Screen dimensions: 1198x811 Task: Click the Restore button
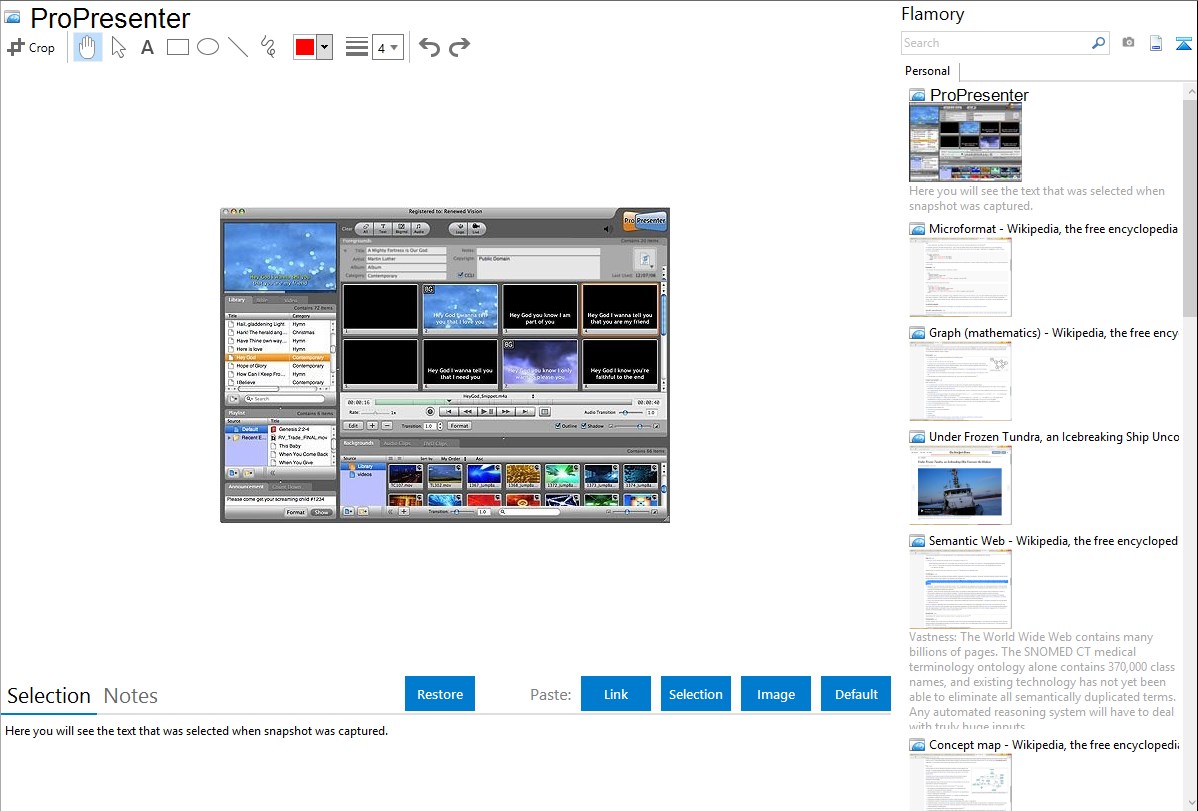[440, 693]
